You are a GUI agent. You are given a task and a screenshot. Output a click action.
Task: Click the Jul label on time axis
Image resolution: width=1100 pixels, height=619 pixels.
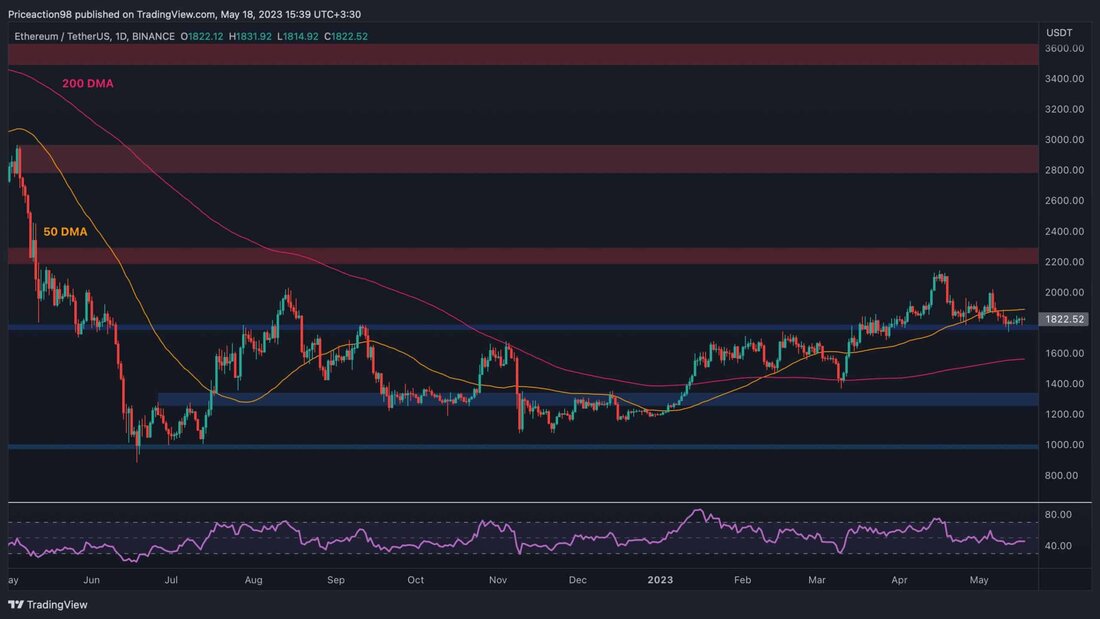pyautogui.click(x=170, y=580)
